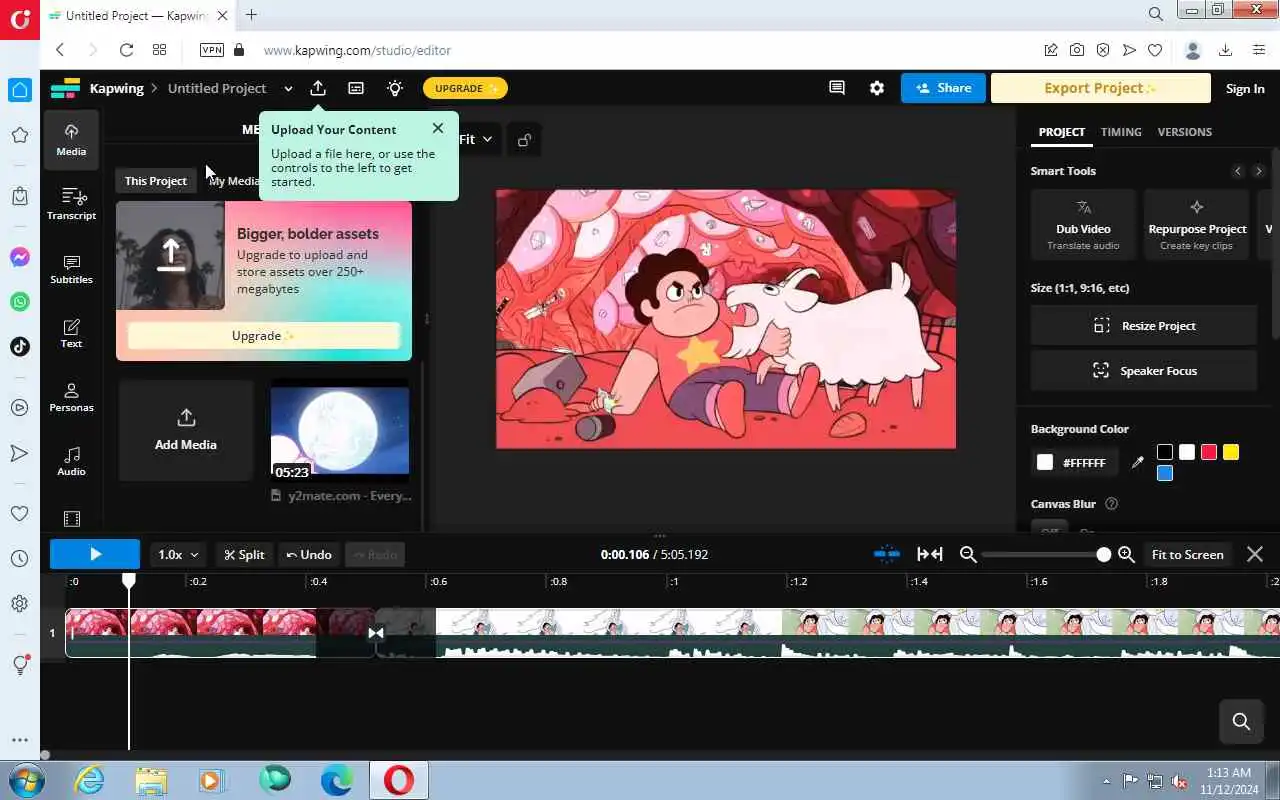The width and height of the screenshot is (1280, 800).
Task: Open Opera WhatsApp sidebar icon
Action: pos(20,301)
